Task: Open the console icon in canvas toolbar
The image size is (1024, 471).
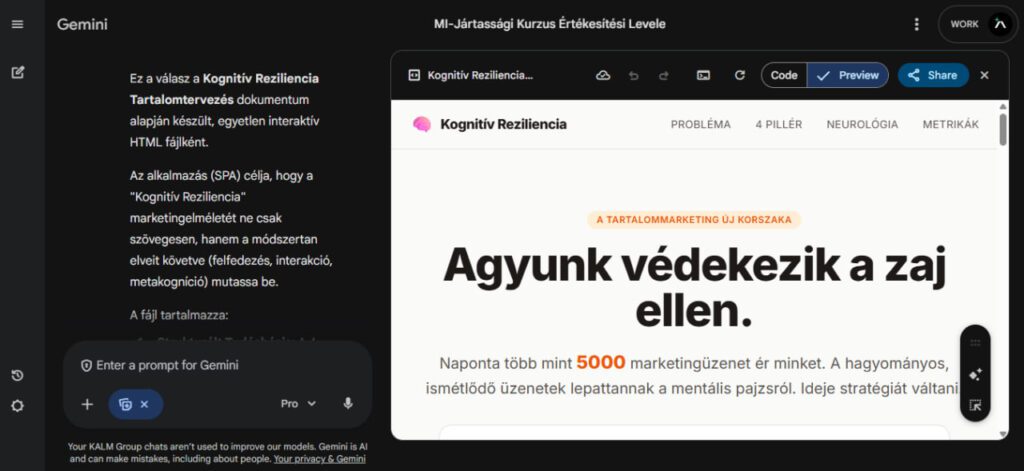Action: pos(703,75)
